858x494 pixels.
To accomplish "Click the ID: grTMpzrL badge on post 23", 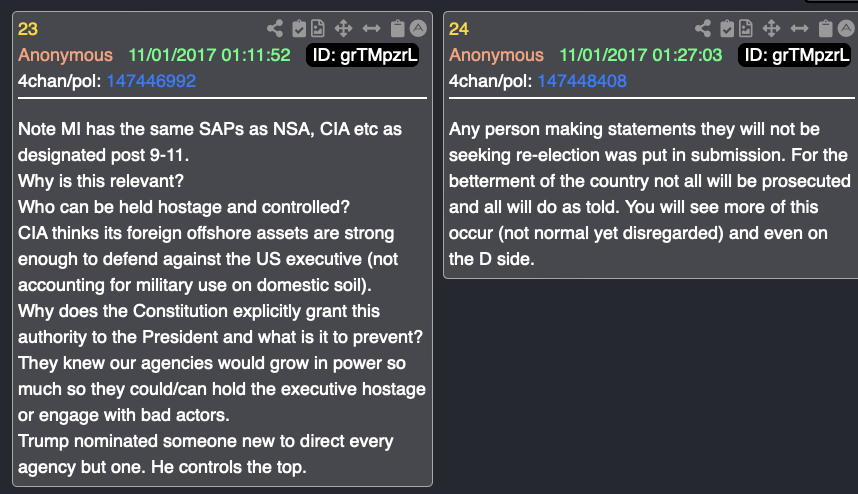I will point(362,55).
